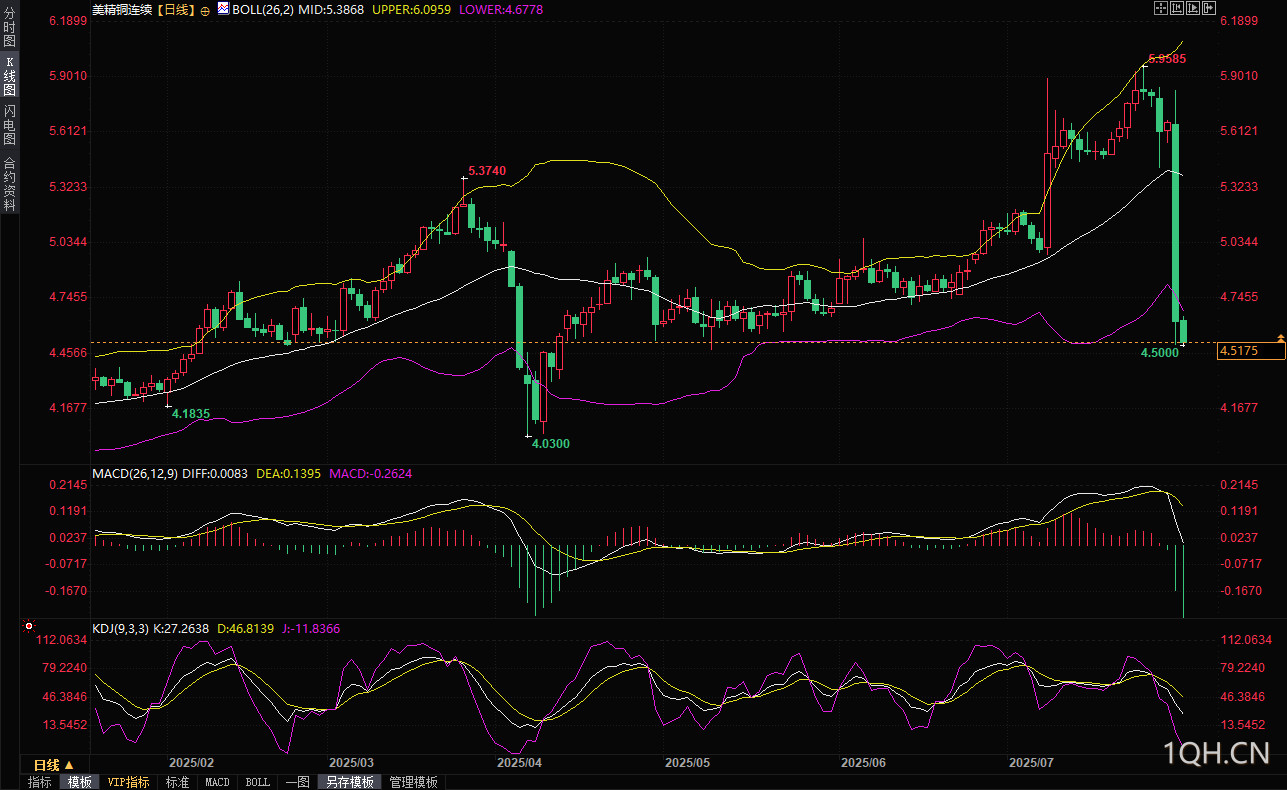Screen dimensions: 1287x790
Task: Click the 2025/04 date label
Action: (x=519, y=762)
